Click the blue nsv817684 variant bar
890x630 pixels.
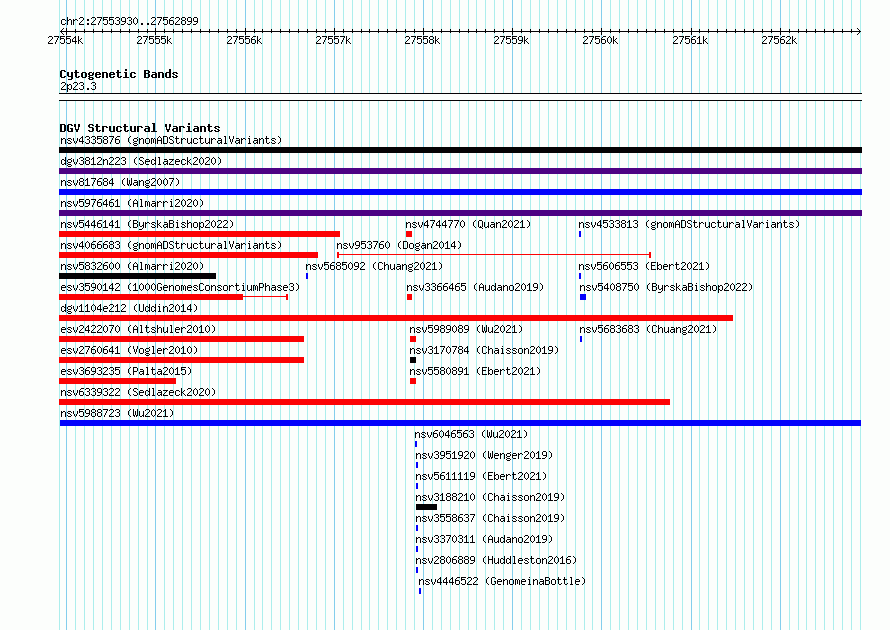(x=460, y=192)
